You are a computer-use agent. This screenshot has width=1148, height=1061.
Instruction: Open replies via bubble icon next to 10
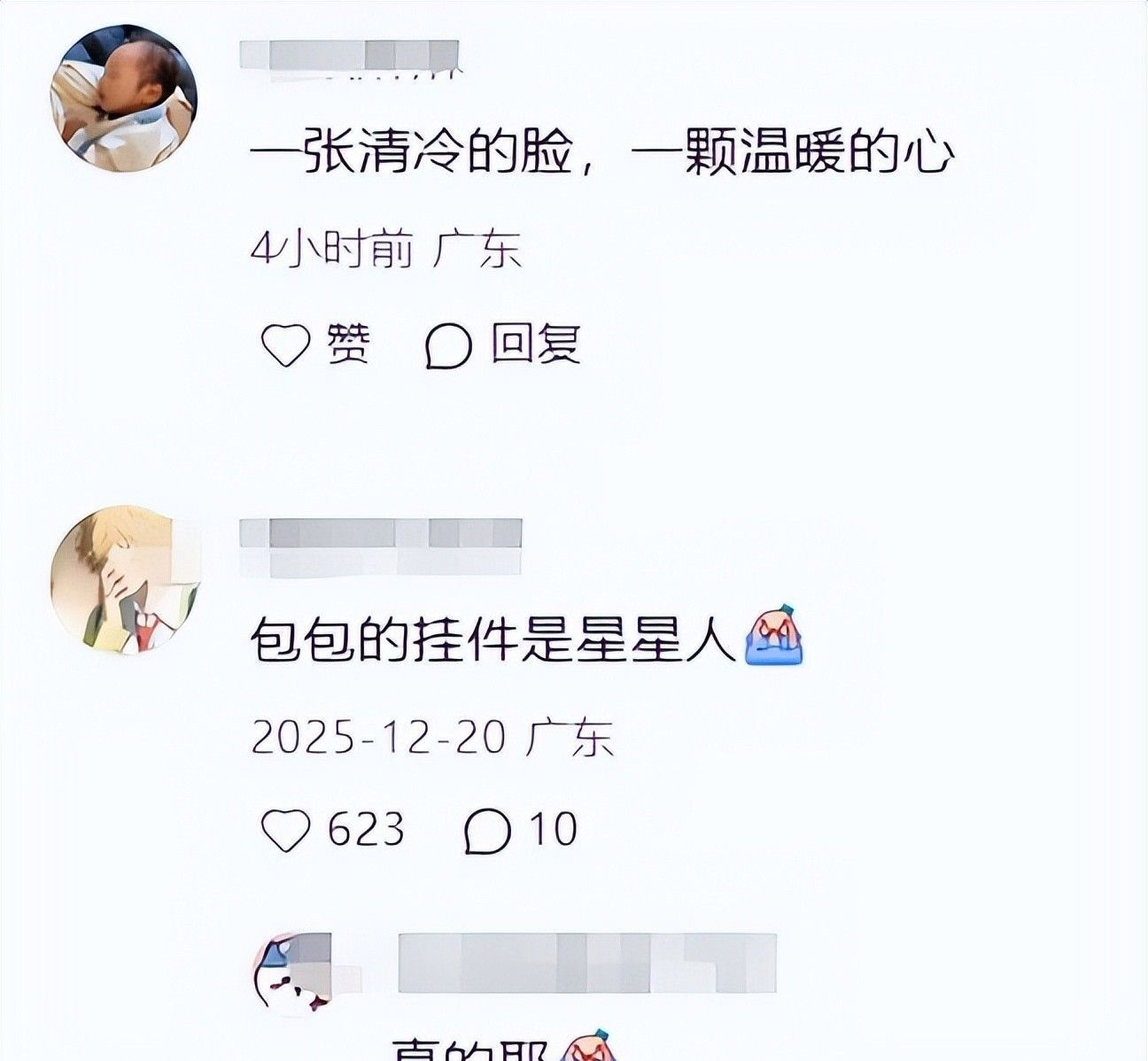pos(487,832)
